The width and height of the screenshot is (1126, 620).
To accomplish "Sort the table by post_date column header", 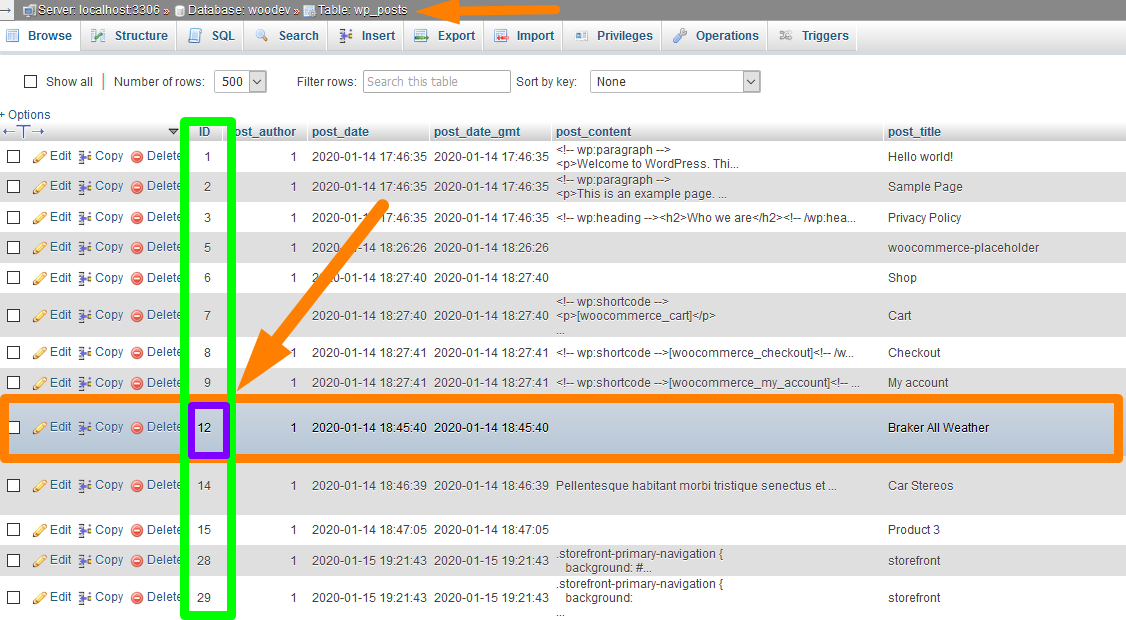I will click(340, 132).
